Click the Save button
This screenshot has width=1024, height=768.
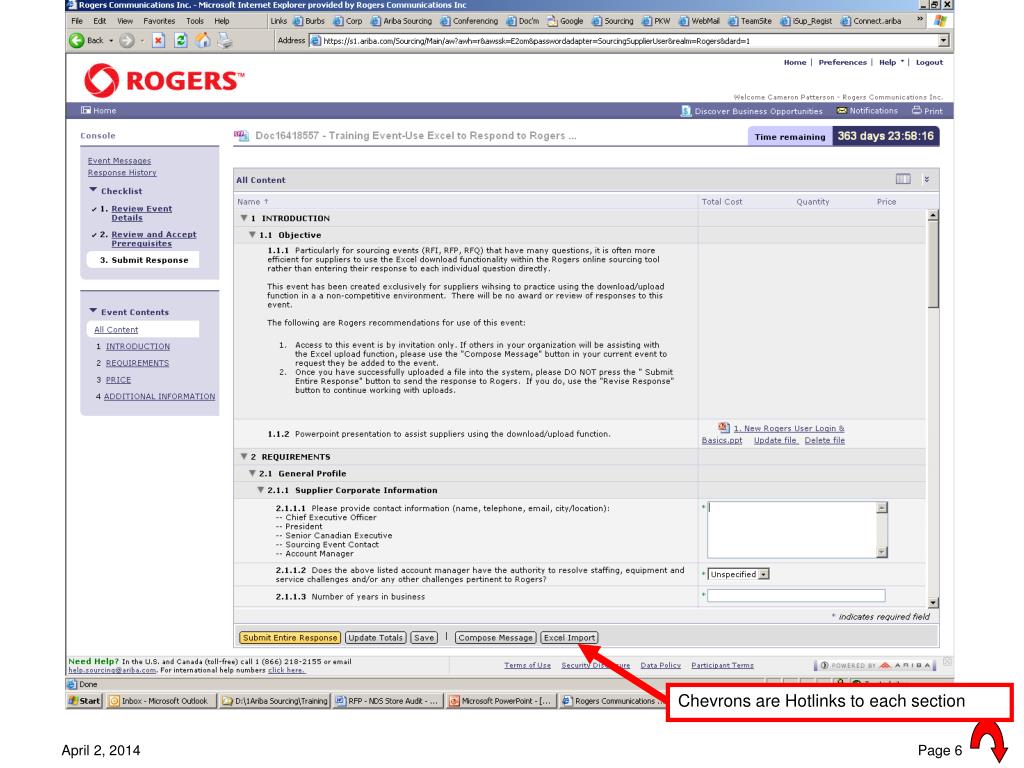424,637
